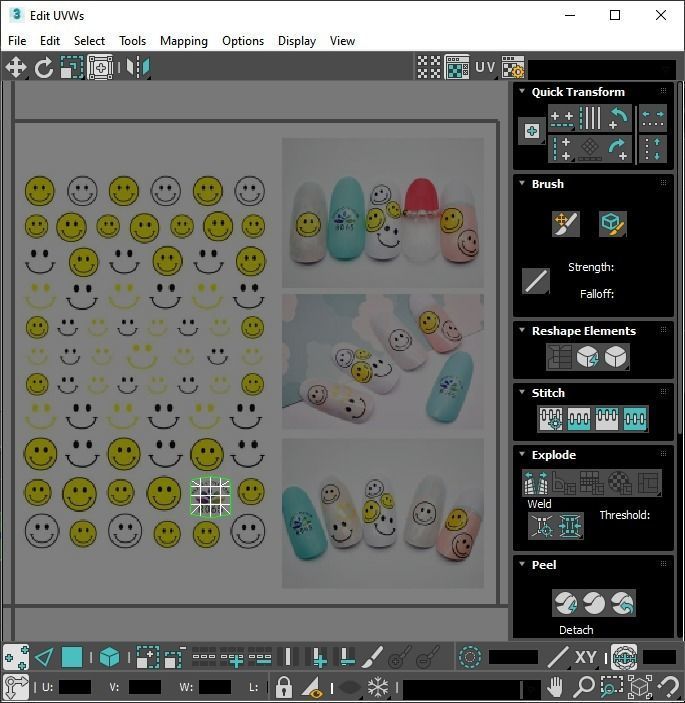Screen dimensions: 685x703
Task: Open the texture checker options icon
Action: 513,68
